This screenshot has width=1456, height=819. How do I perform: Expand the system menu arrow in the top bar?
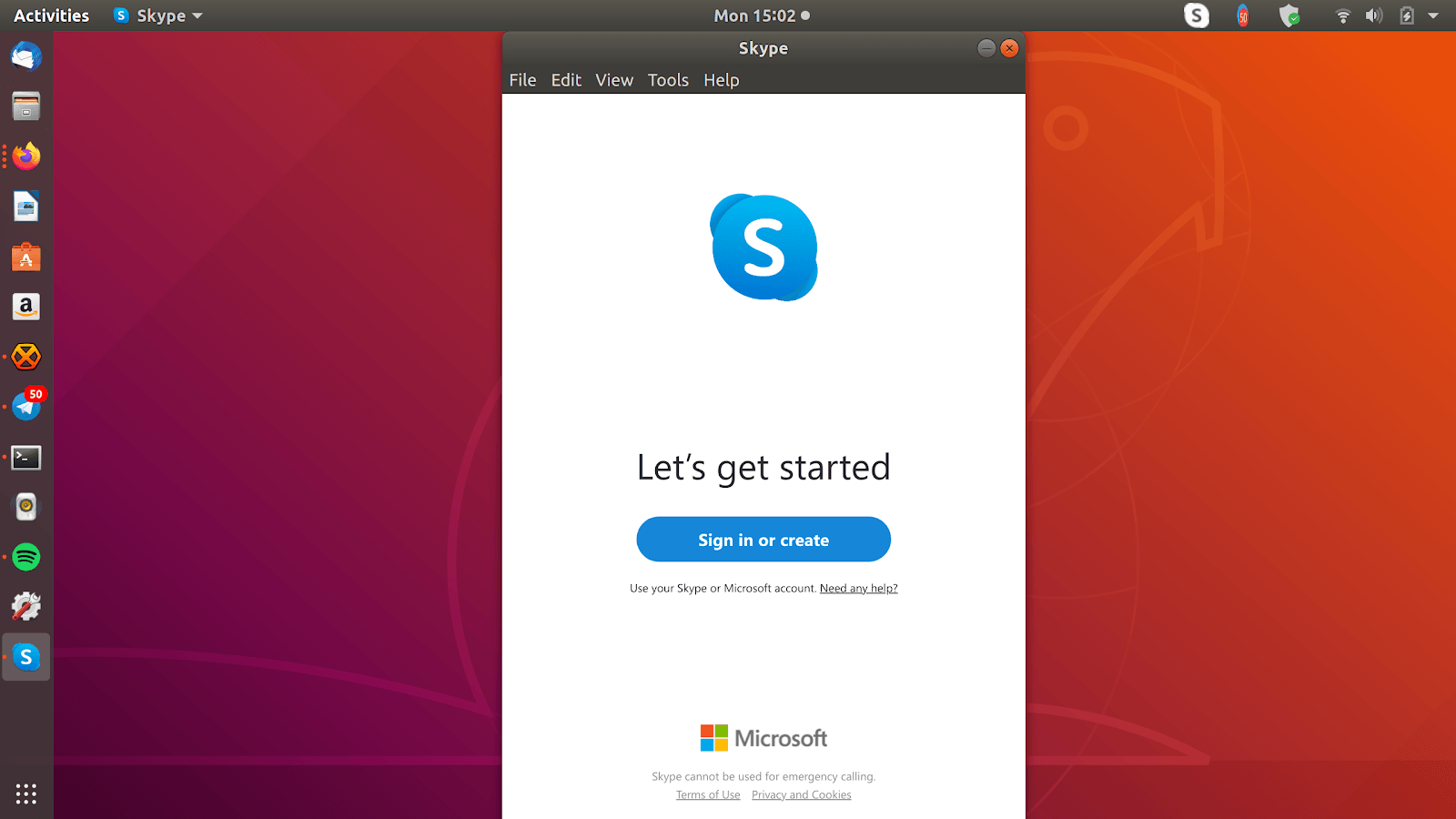pyautogui.click(x=1433, y=15)
